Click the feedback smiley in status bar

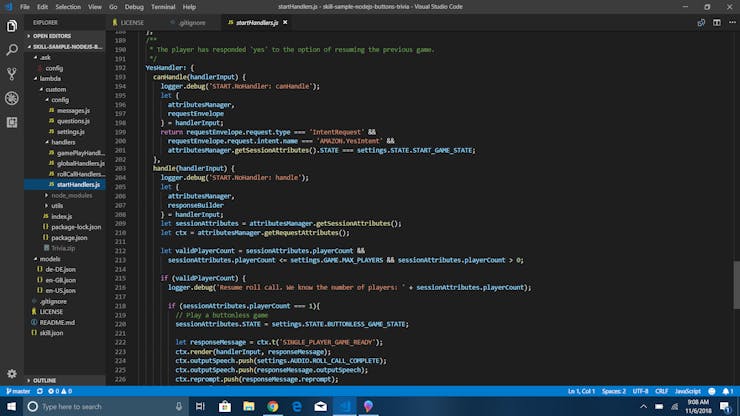pos(712,391)
